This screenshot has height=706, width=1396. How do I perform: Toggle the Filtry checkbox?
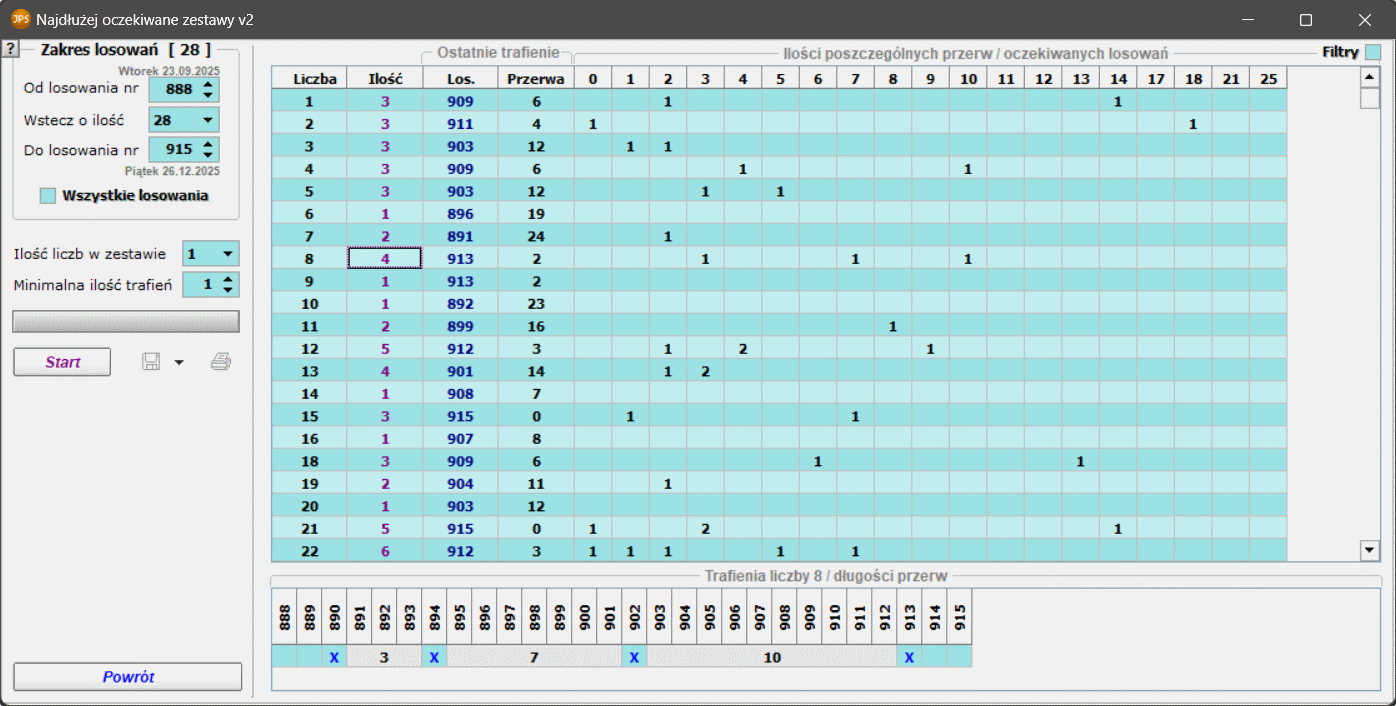click(1373, 52)
